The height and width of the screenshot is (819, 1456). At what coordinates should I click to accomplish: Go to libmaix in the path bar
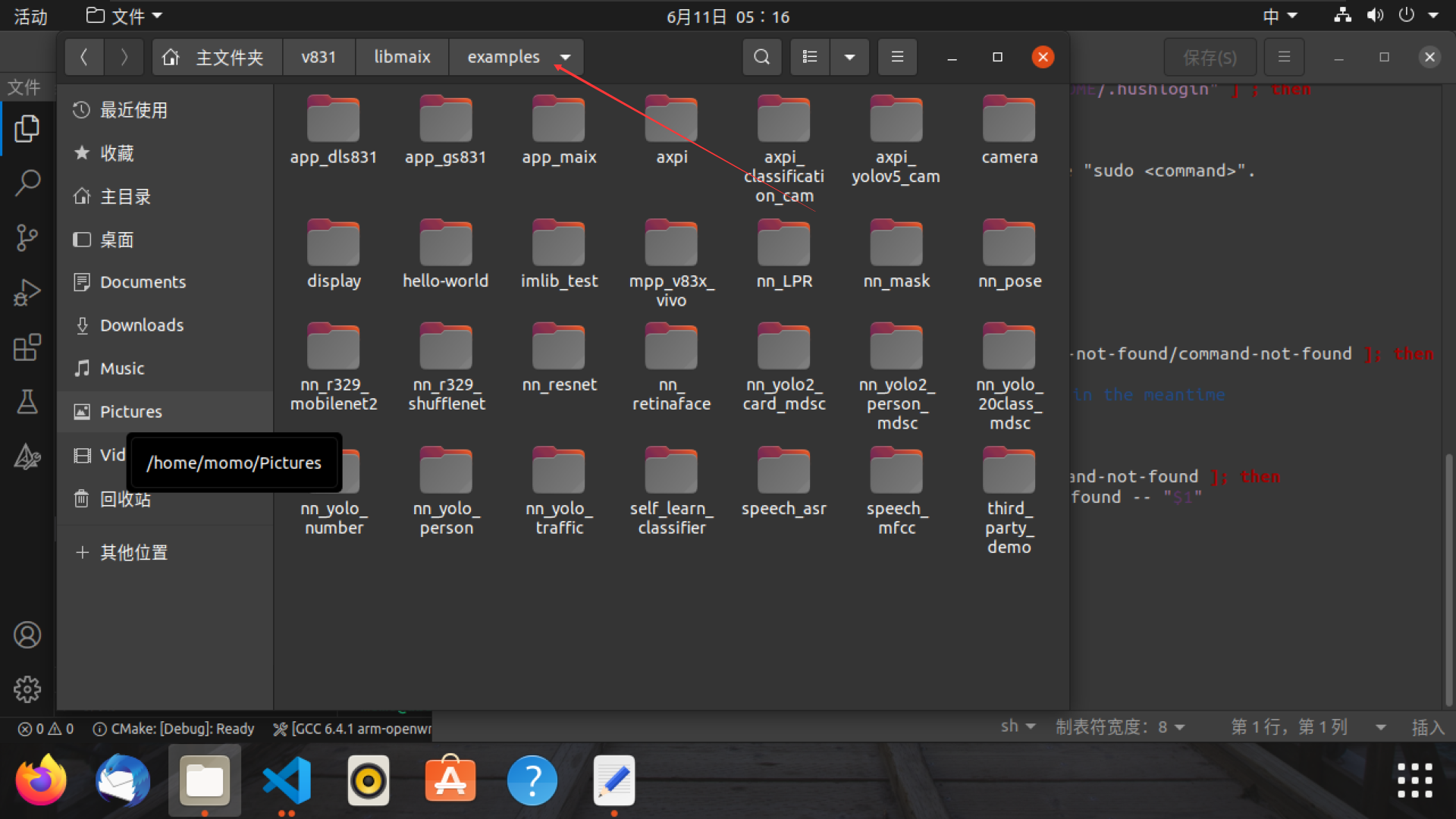[x=402, y=57]
